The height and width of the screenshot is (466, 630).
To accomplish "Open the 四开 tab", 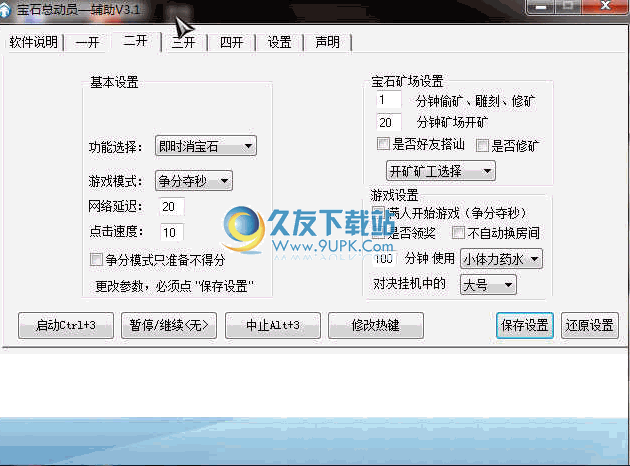I will [x=231, y=42].
